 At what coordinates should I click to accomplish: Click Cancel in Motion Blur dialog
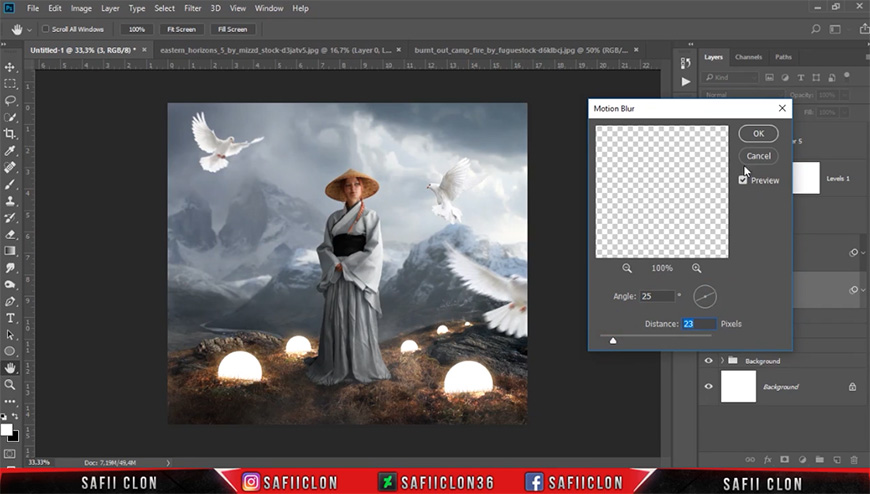758,156
